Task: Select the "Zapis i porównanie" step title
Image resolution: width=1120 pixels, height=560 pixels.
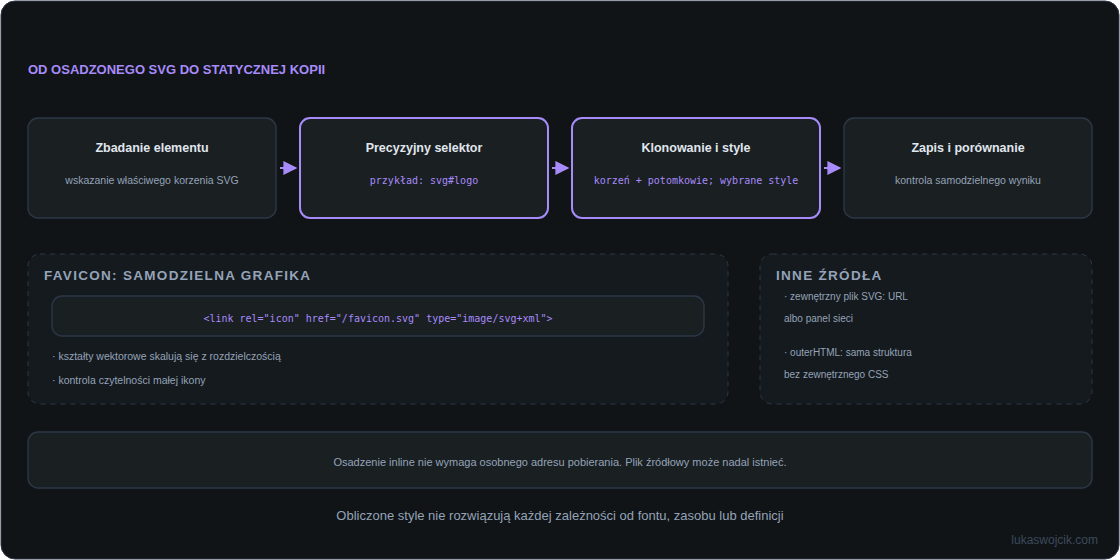Action: coord(968,148)
